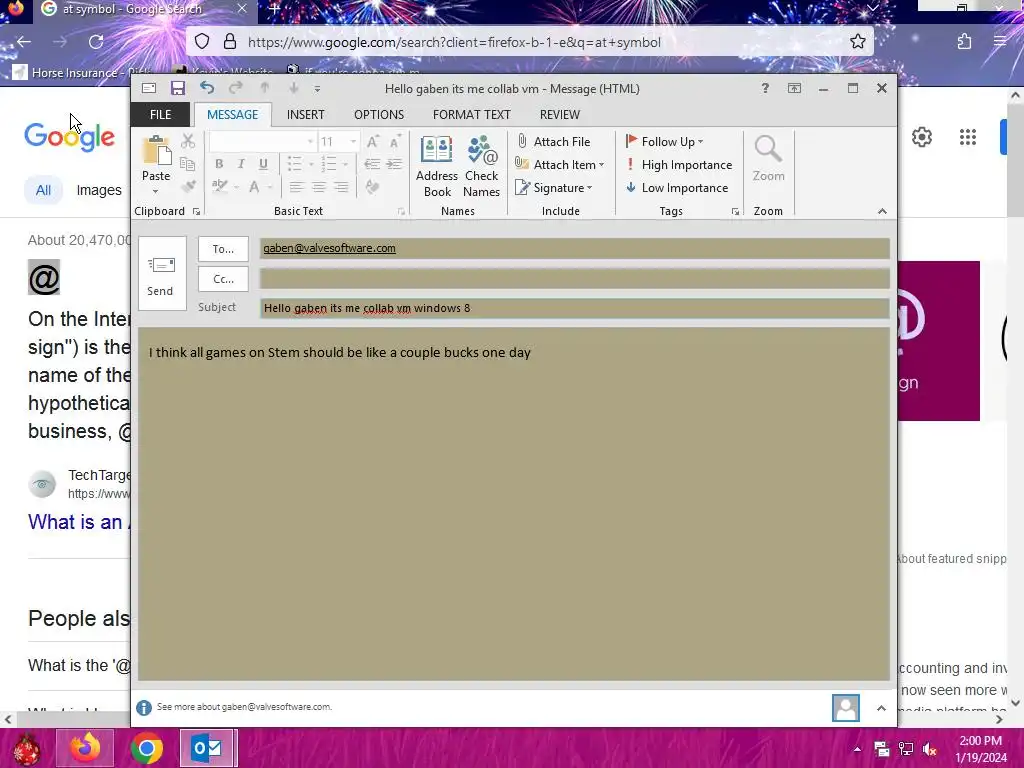
Task: Toggle the bulleted list
Action: pos(295,164)
